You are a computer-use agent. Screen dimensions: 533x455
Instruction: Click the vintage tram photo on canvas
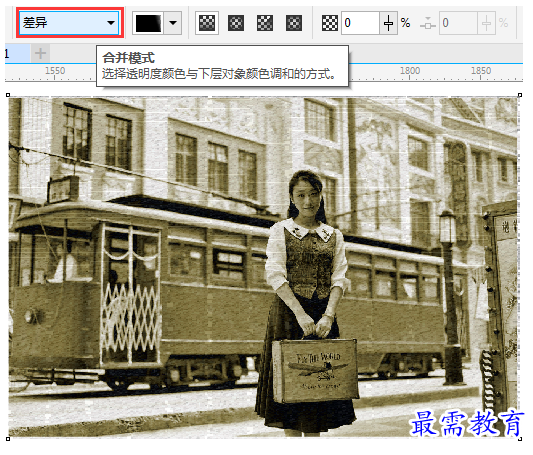point(263,267)
